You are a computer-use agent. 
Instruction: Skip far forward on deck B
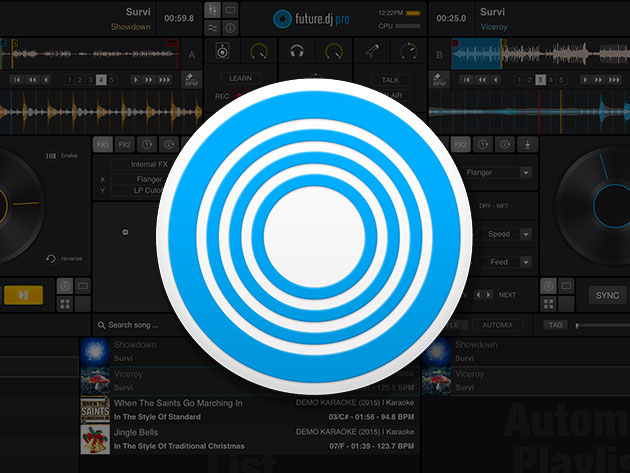[x=614, y=80]
